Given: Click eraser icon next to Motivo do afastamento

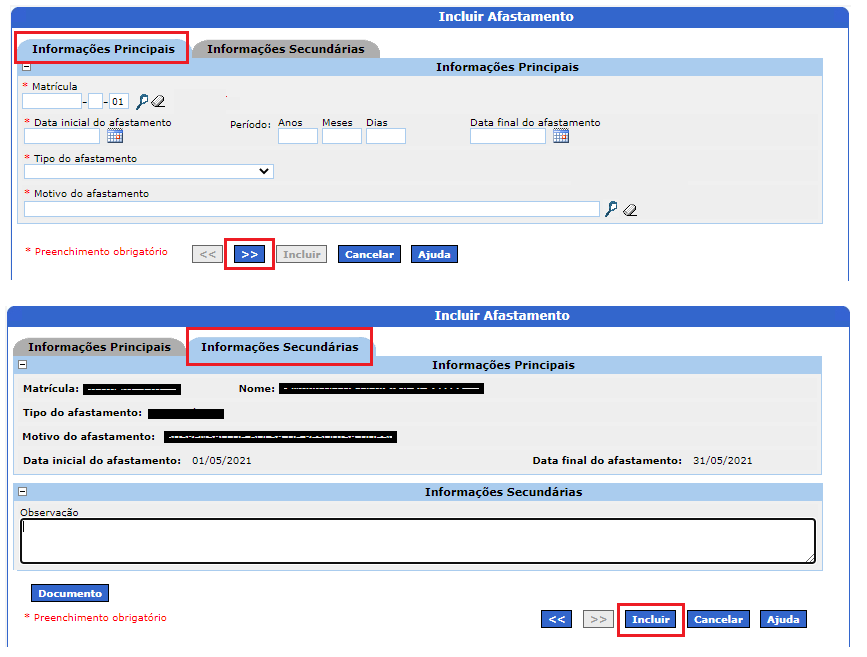Looking at the screenshot, I should pyautogui.click(x=630, y=210).
